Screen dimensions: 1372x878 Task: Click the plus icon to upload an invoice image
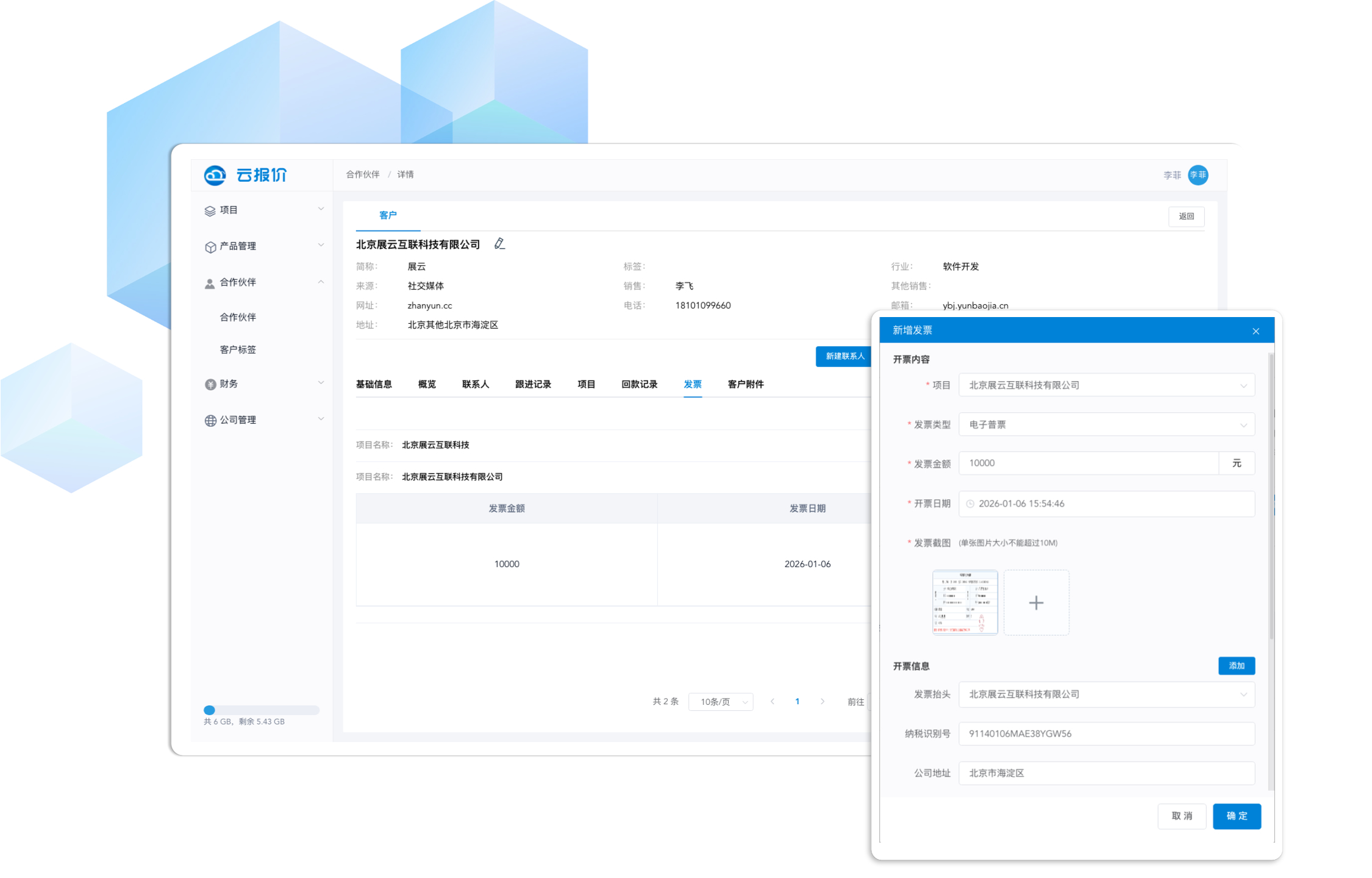1035,602
